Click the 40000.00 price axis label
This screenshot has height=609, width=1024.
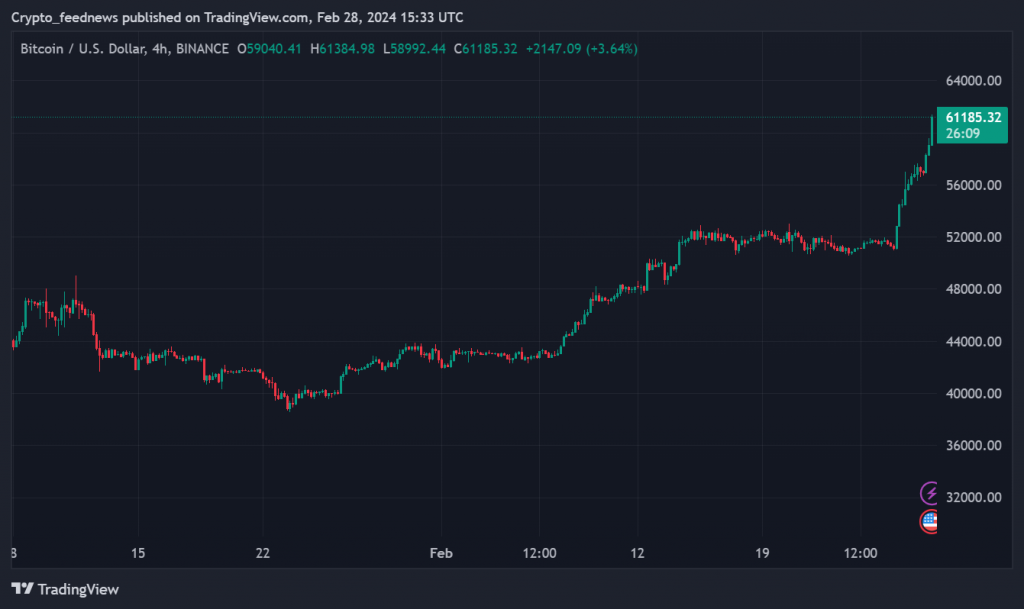(x=974, y=393)
